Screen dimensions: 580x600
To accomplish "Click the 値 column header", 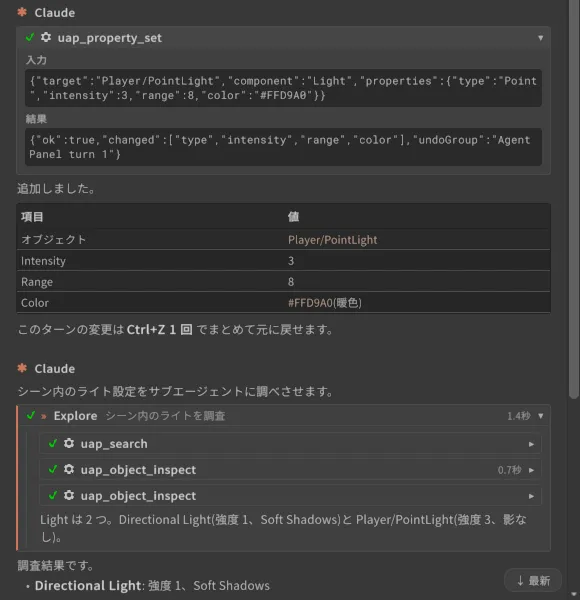I will pyautogui.click(x=293, y=217).
